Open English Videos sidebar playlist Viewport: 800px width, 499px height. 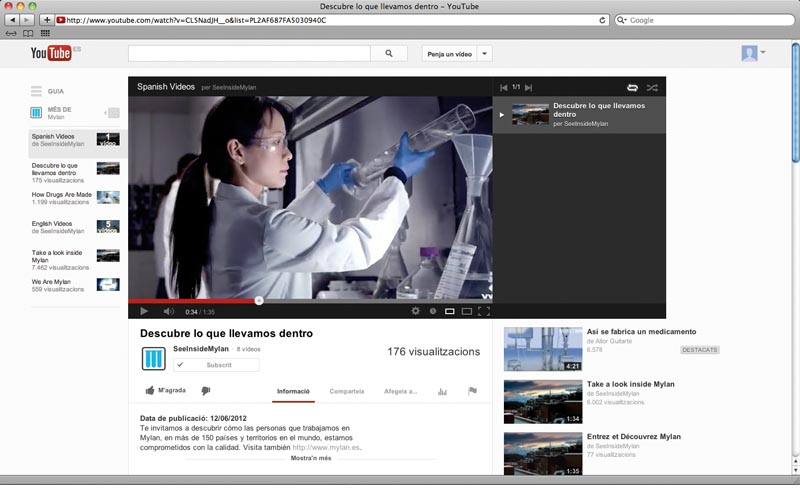(75, 227)
